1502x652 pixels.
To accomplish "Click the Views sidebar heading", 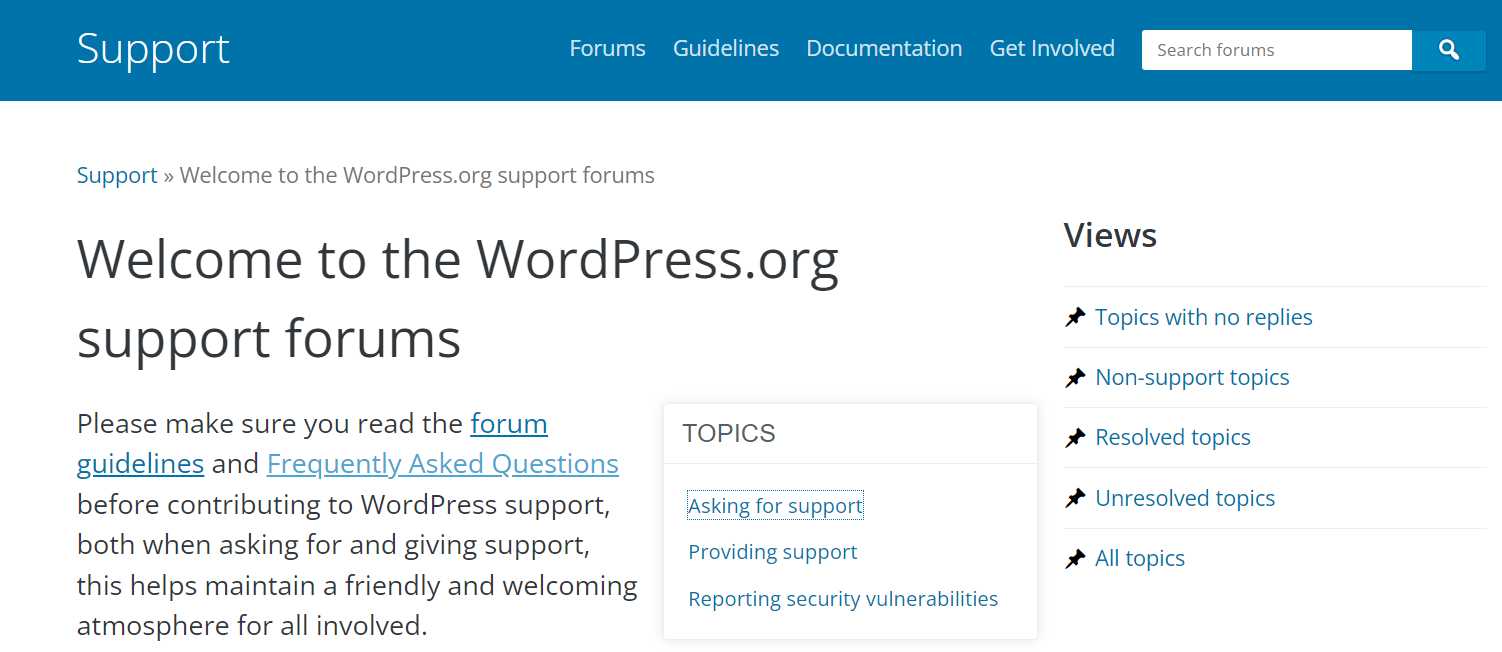I will pos(1110,235).
